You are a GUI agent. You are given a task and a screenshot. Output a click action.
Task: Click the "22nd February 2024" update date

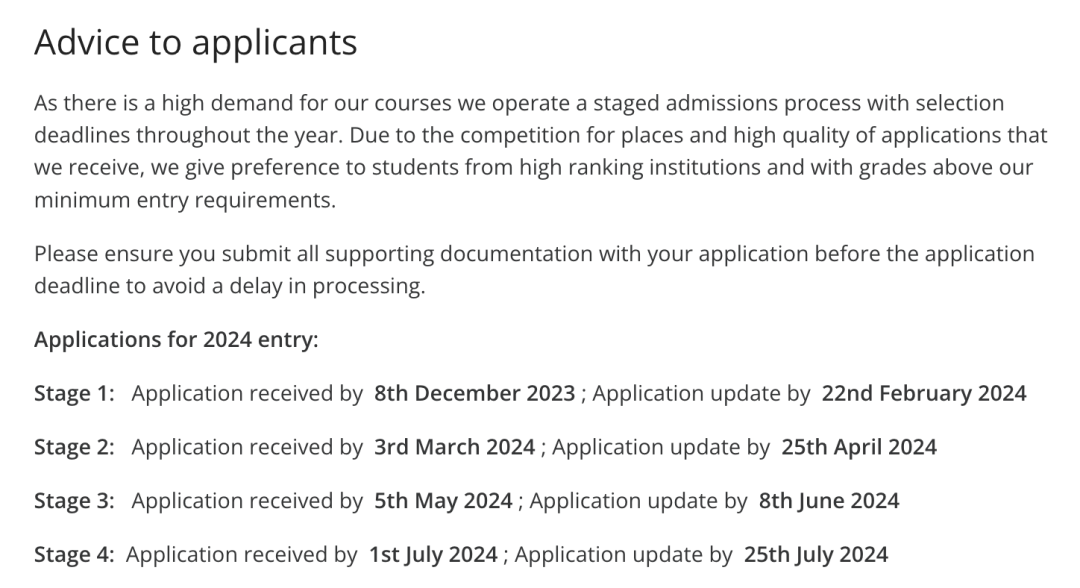[x=923, y=393]
